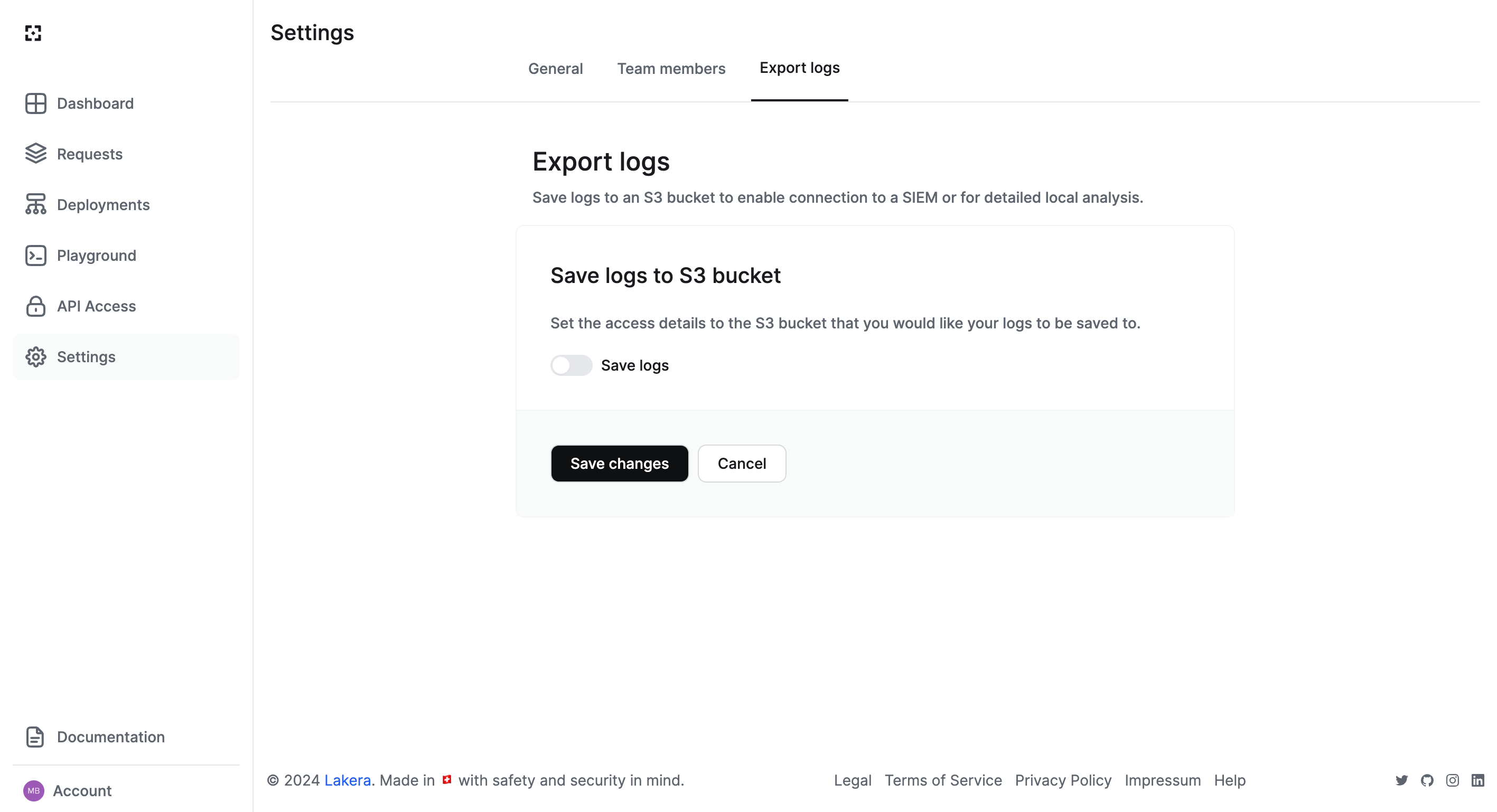Open the Privacy Policy link
This screenshot has width=1497, height=812.
[x=1063, y=780]
